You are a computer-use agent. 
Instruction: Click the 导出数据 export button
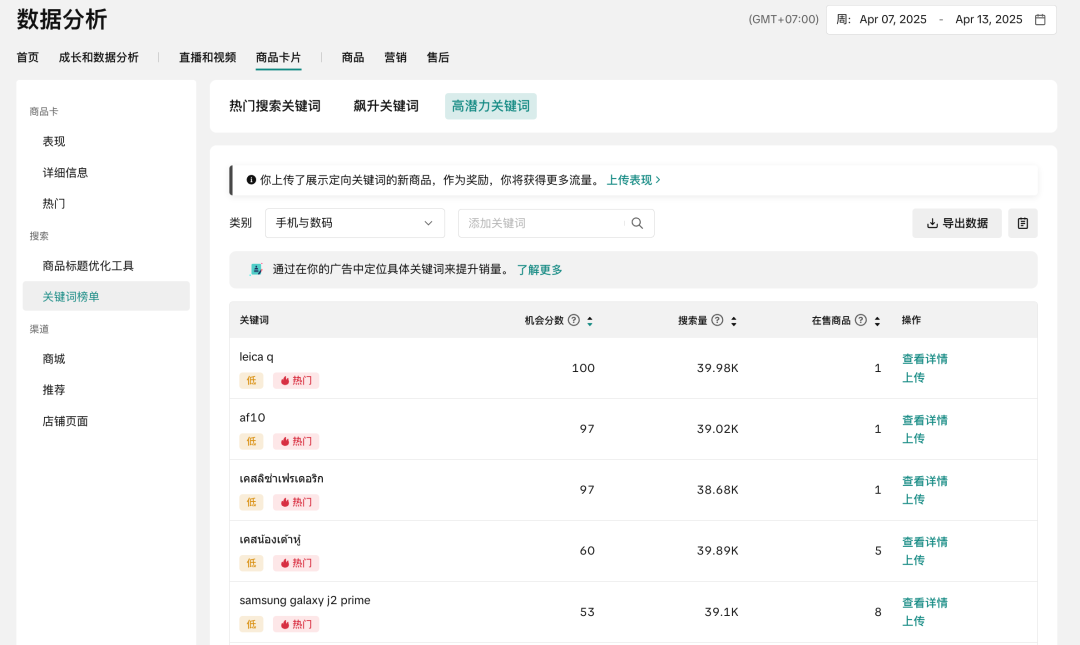click(x=956, y=223)
